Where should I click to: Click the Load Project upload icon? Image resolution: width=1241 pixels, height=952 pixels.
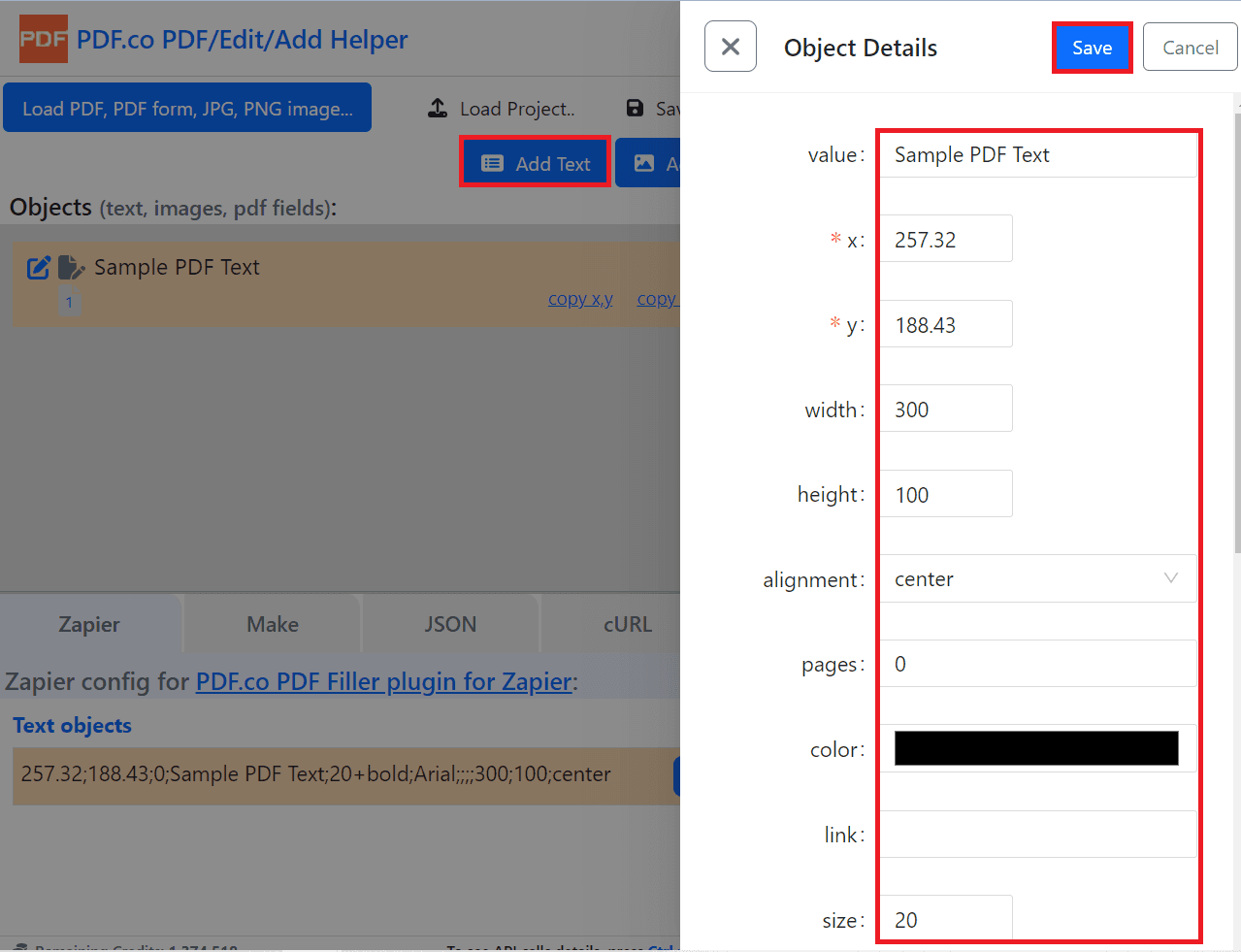(439, 109)
